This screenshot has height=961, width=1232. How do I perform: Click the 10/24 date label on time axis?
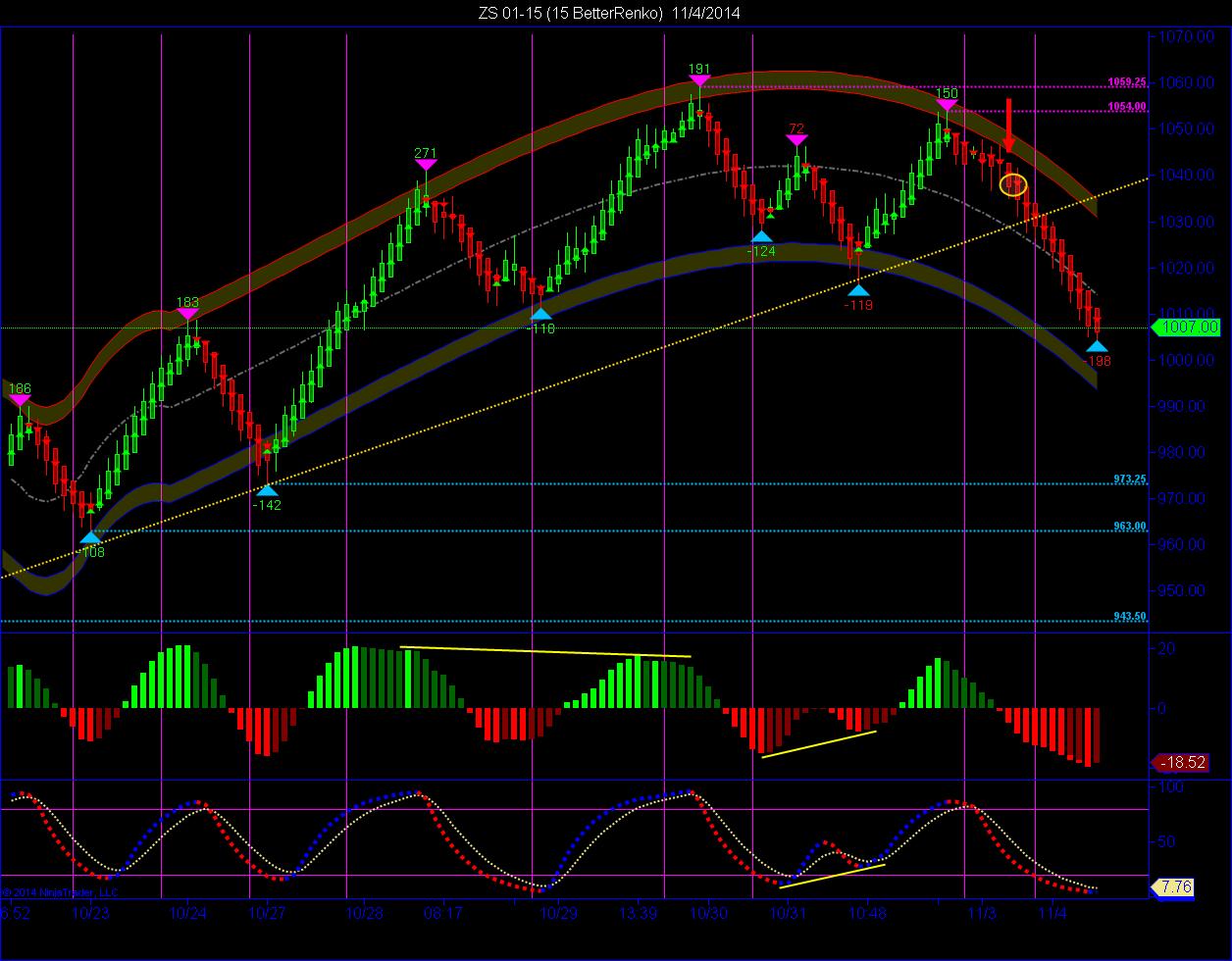point(188,913)
